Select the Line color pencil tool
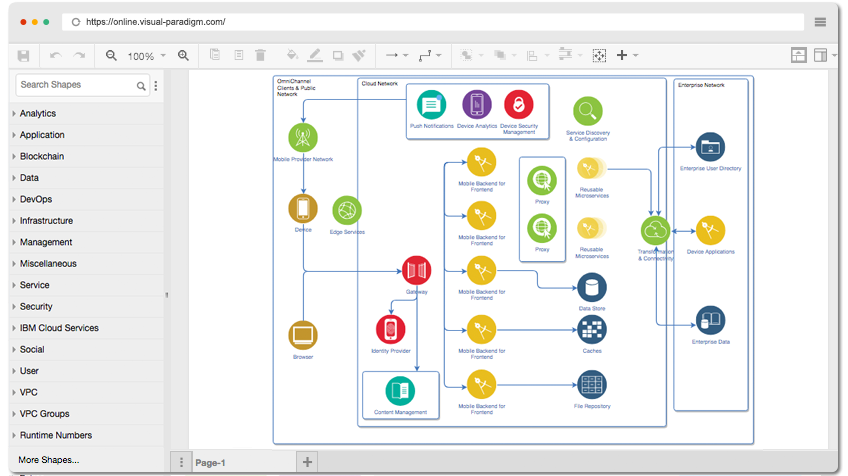Screen dimensions: 848x476 pyautogui.click(x=315, y=55)
